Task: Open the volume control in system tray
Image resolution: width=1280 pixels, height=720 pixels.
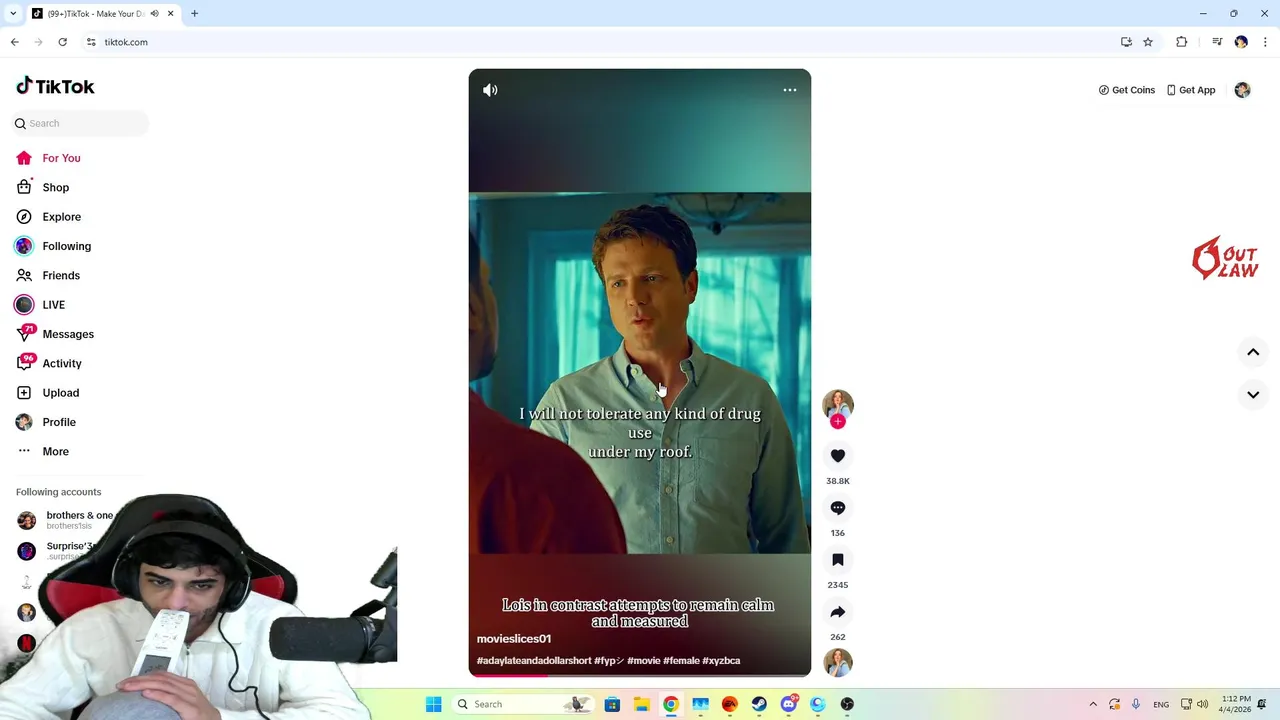Action: click(x=1202, y=704)
